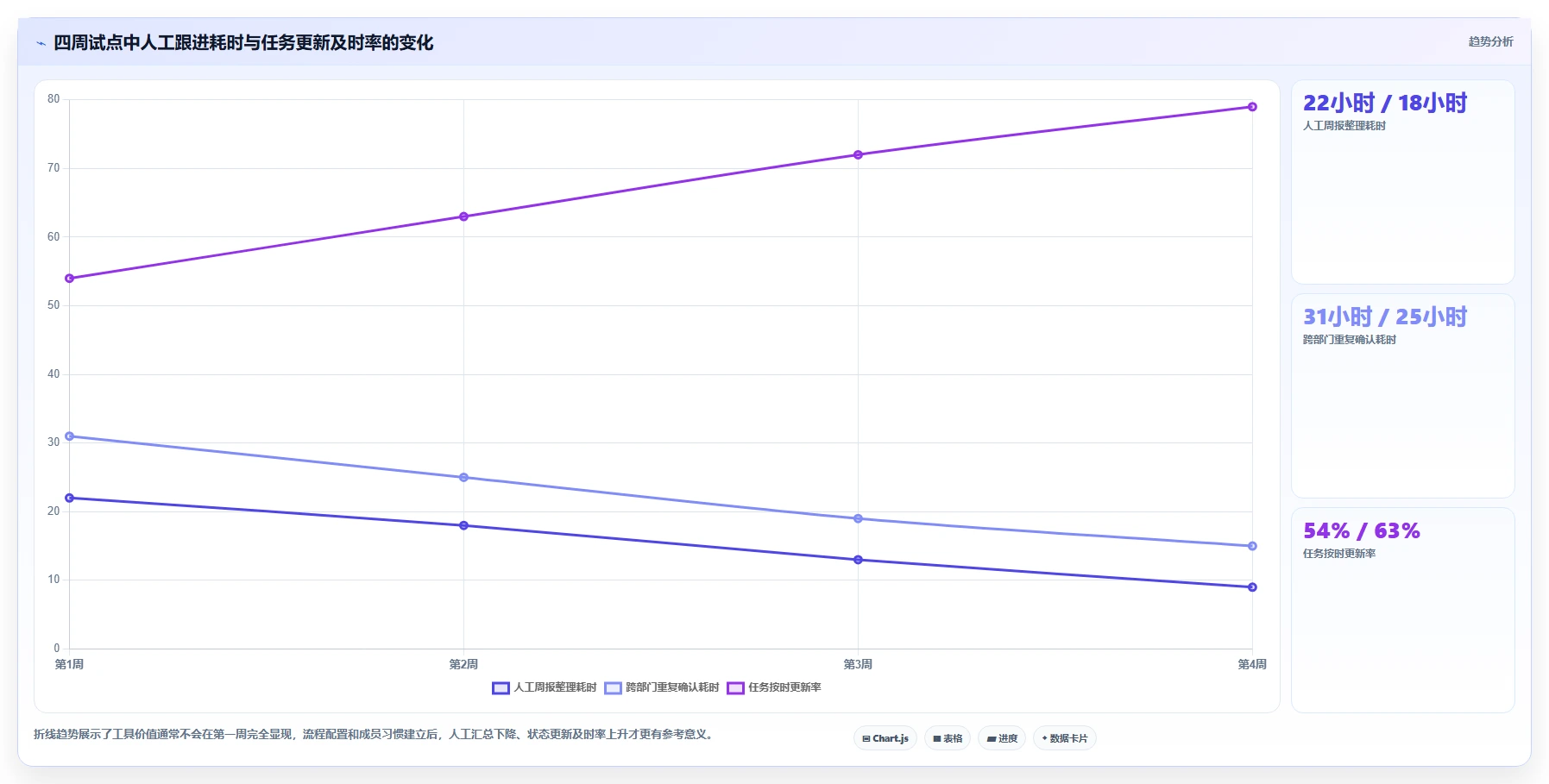Click the 趋势分析 tag in header

[1490, 41]
